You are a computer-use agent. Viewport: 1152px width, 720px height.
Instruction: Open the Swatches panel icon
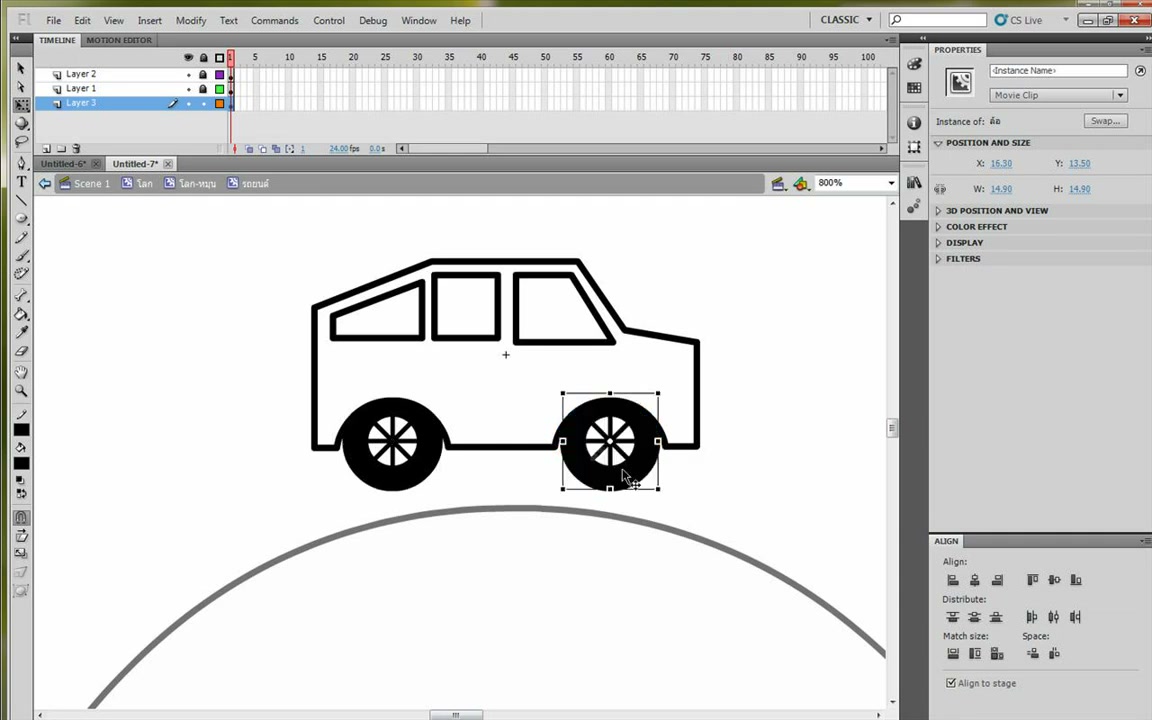click(x=914, y=88)
